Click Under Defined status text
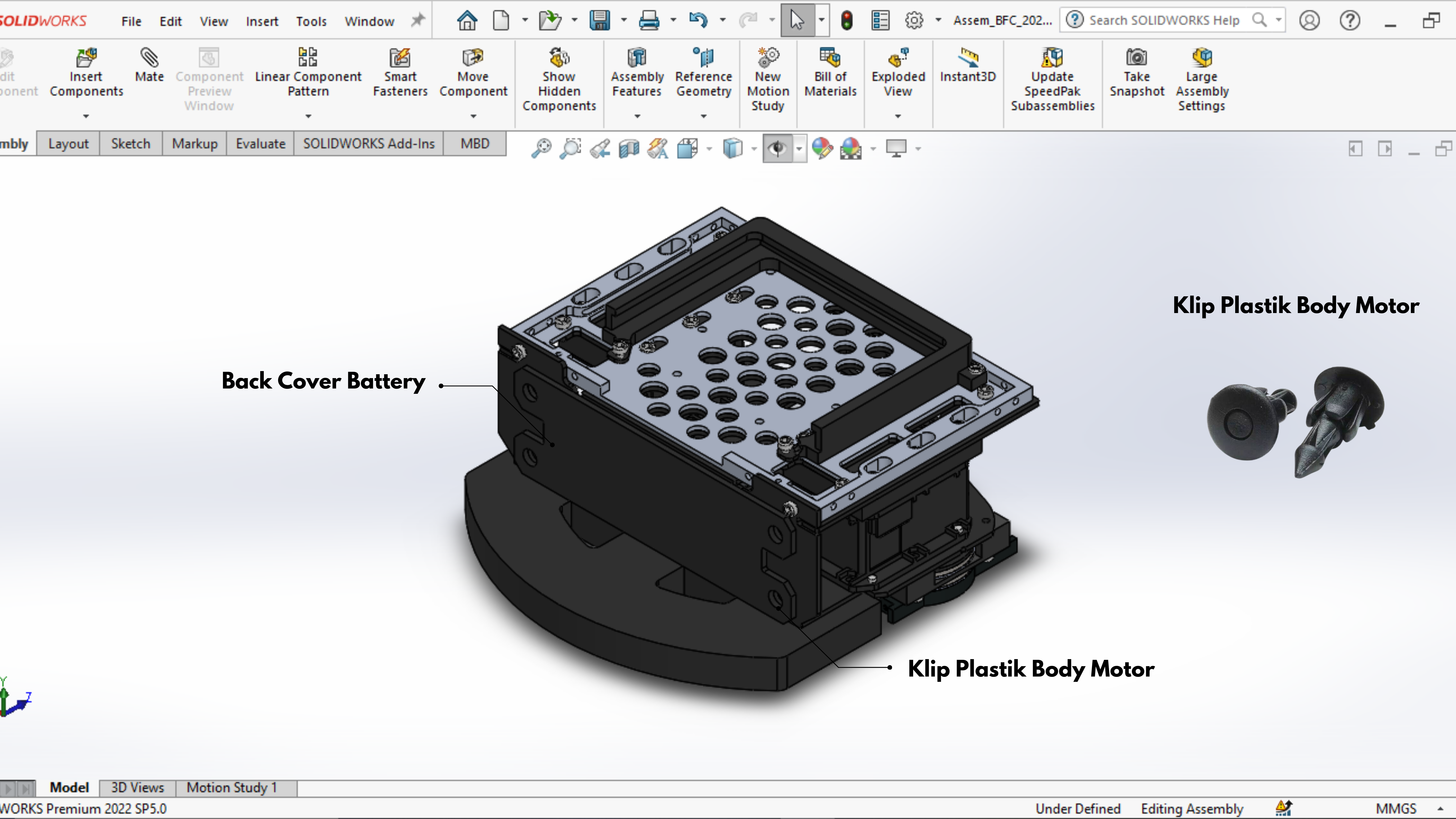1456x819 pixels. tap(1078, 809)
